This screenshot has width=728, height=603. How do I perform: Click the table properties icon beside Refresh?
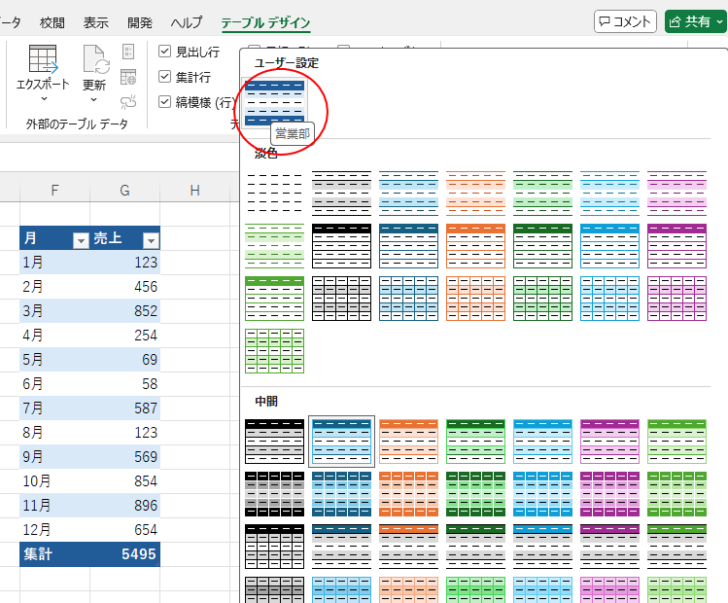[128, 52]
